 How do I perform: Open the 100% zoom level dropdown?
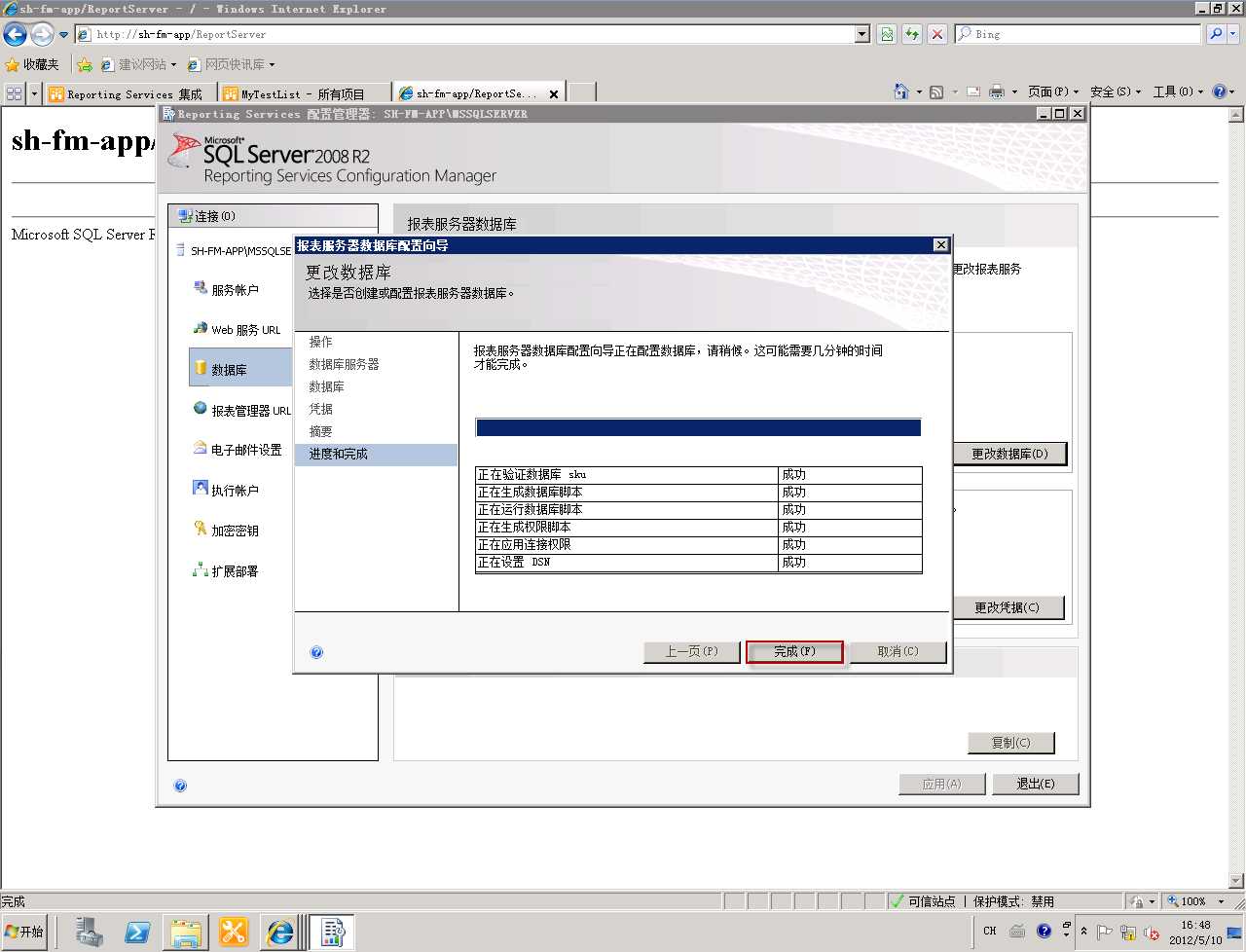(x=1222, y=901)
